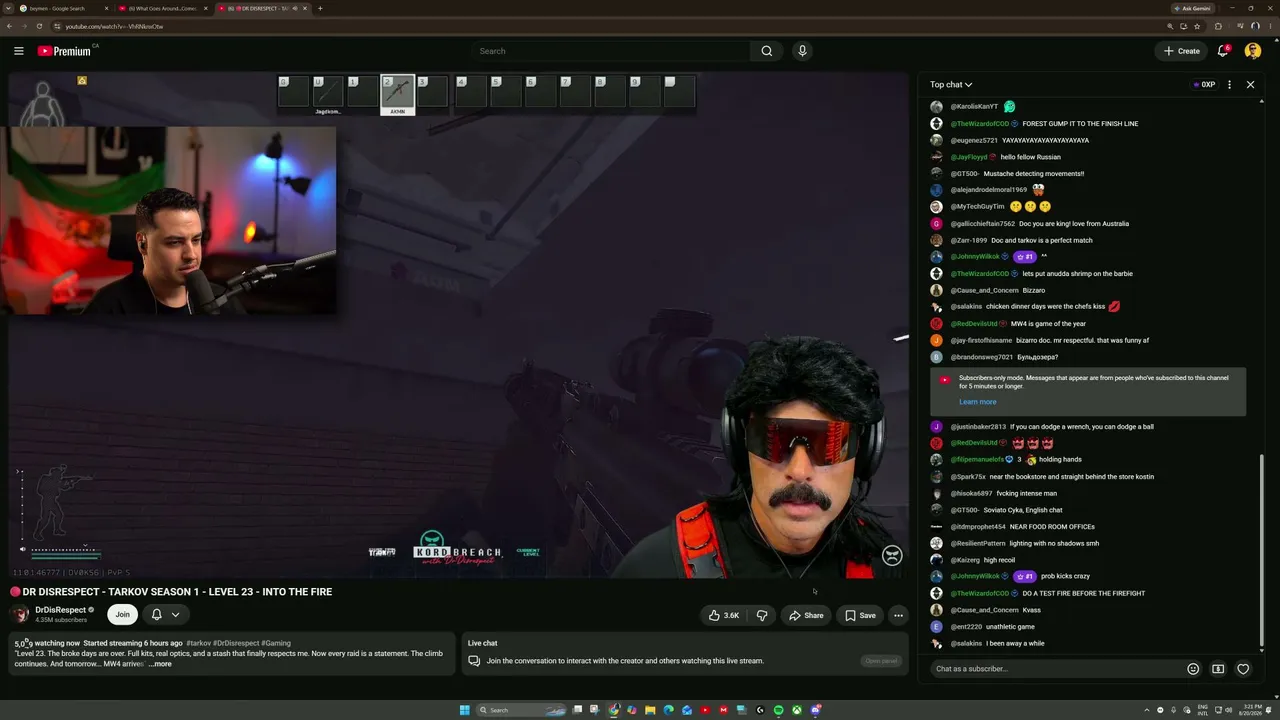Click the stream video player
This screenshot has width=1280, height=720.
pyautogui.click(x=459, y=324)
